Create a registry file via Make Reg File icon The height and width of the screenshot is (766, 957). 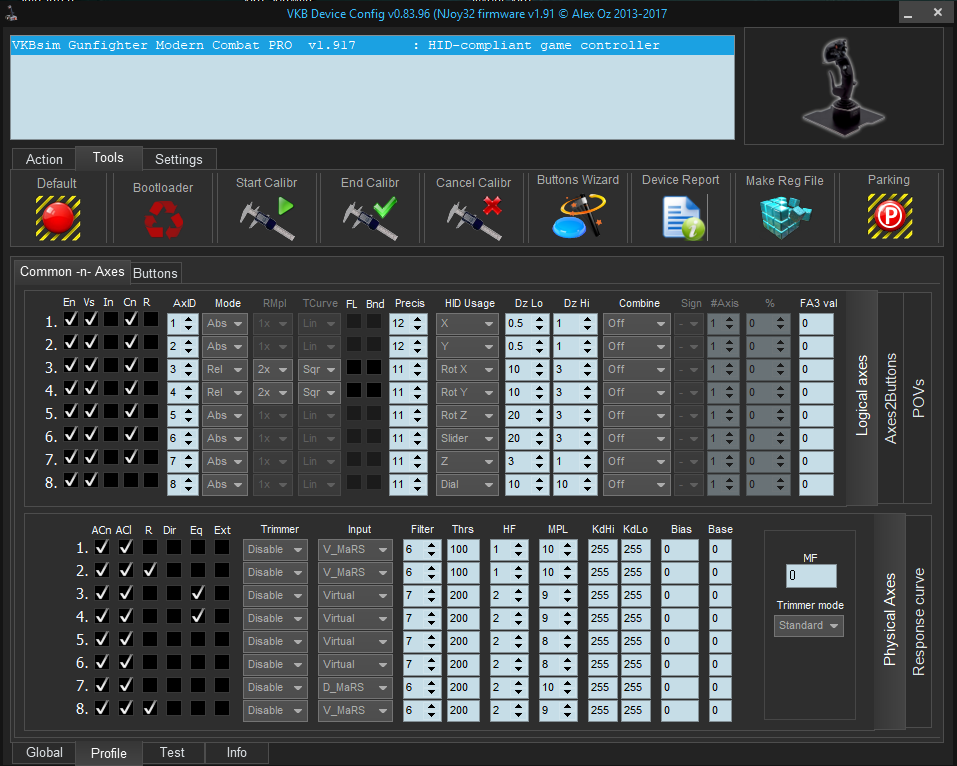785,217
